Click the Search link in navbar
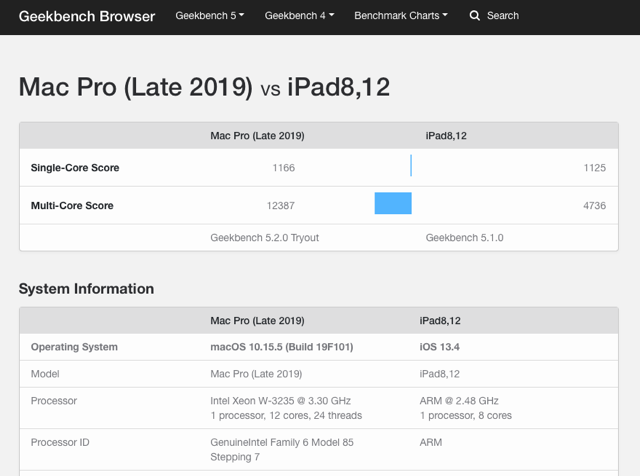 [502, 16]
